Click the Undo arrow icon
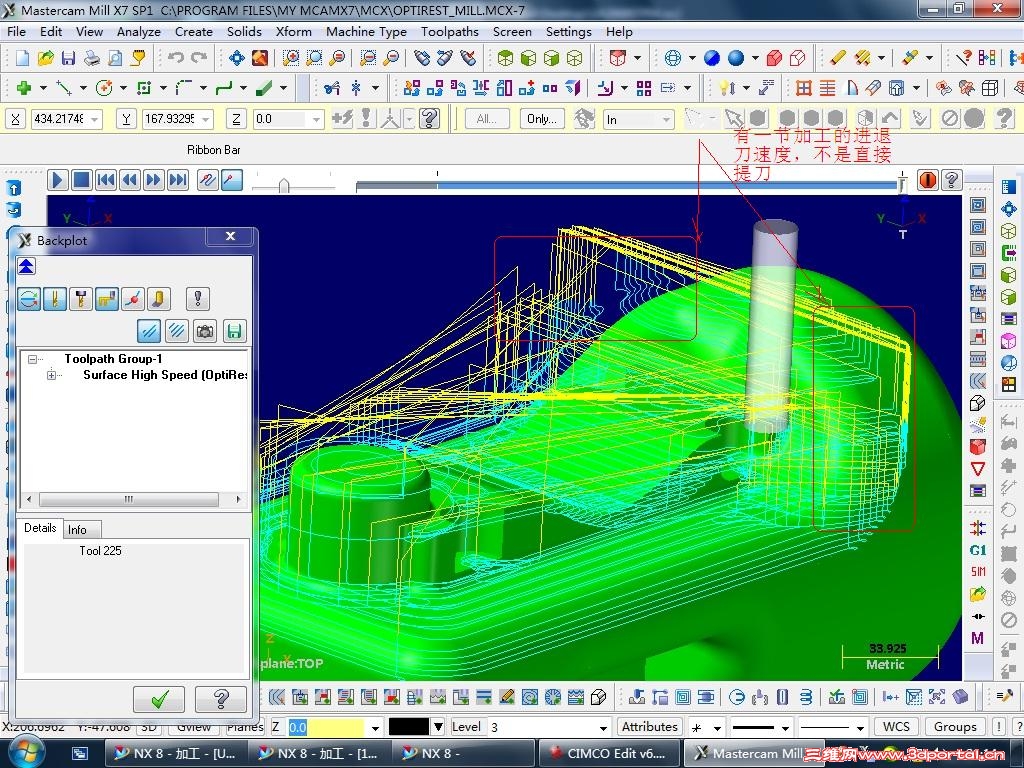The height and width of the screenshot is (768, 1024). coord(176,58)
